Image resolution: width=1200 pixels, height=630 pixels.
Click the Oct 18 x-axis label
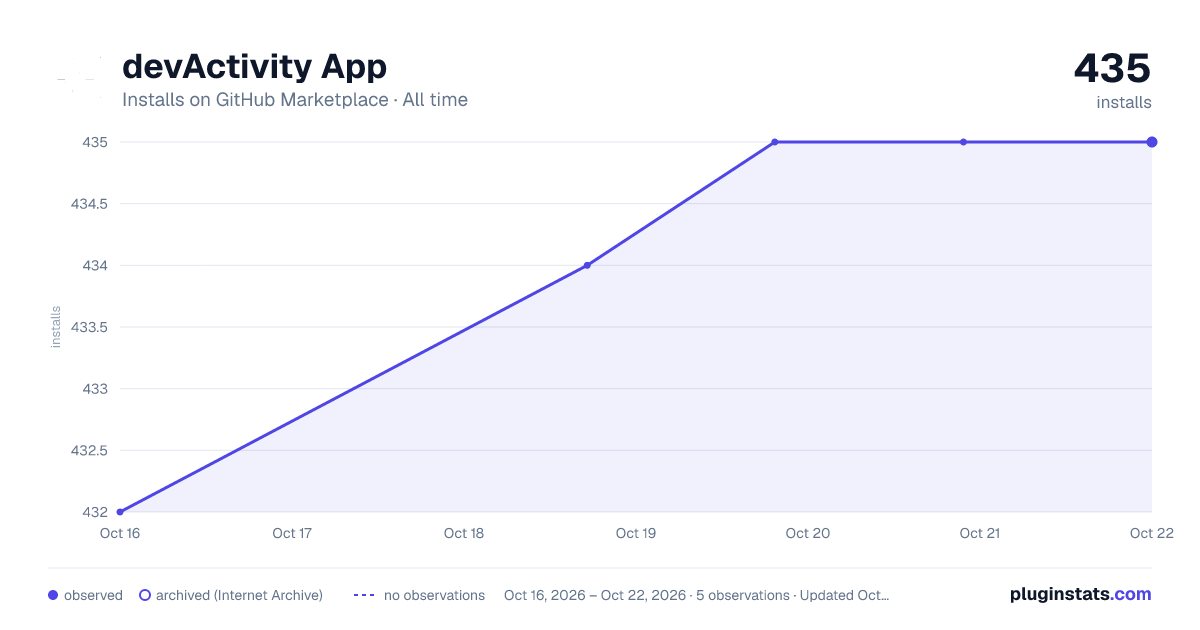464,533
